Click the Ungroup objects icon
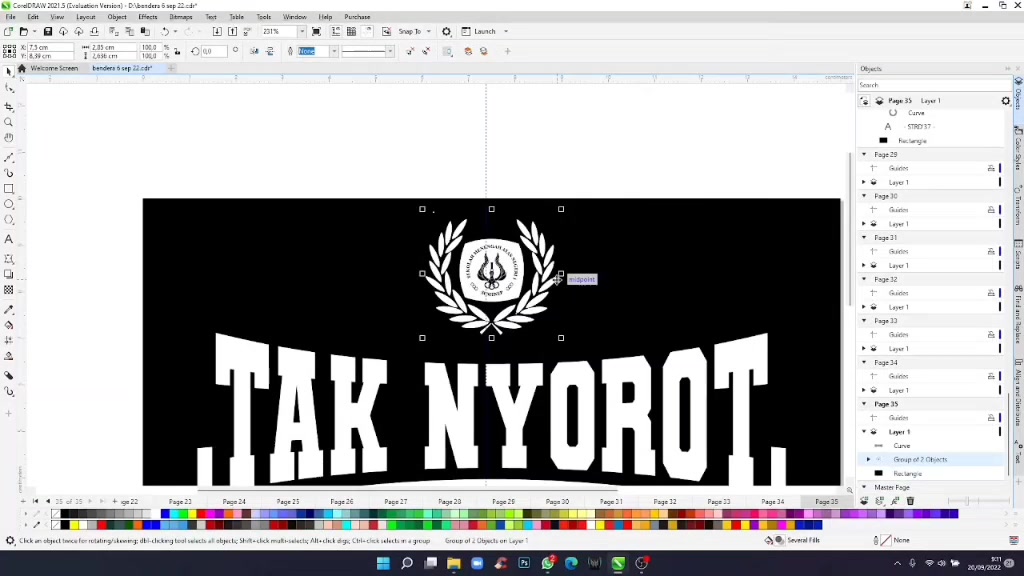1024x576 pixels. point(410,51)
